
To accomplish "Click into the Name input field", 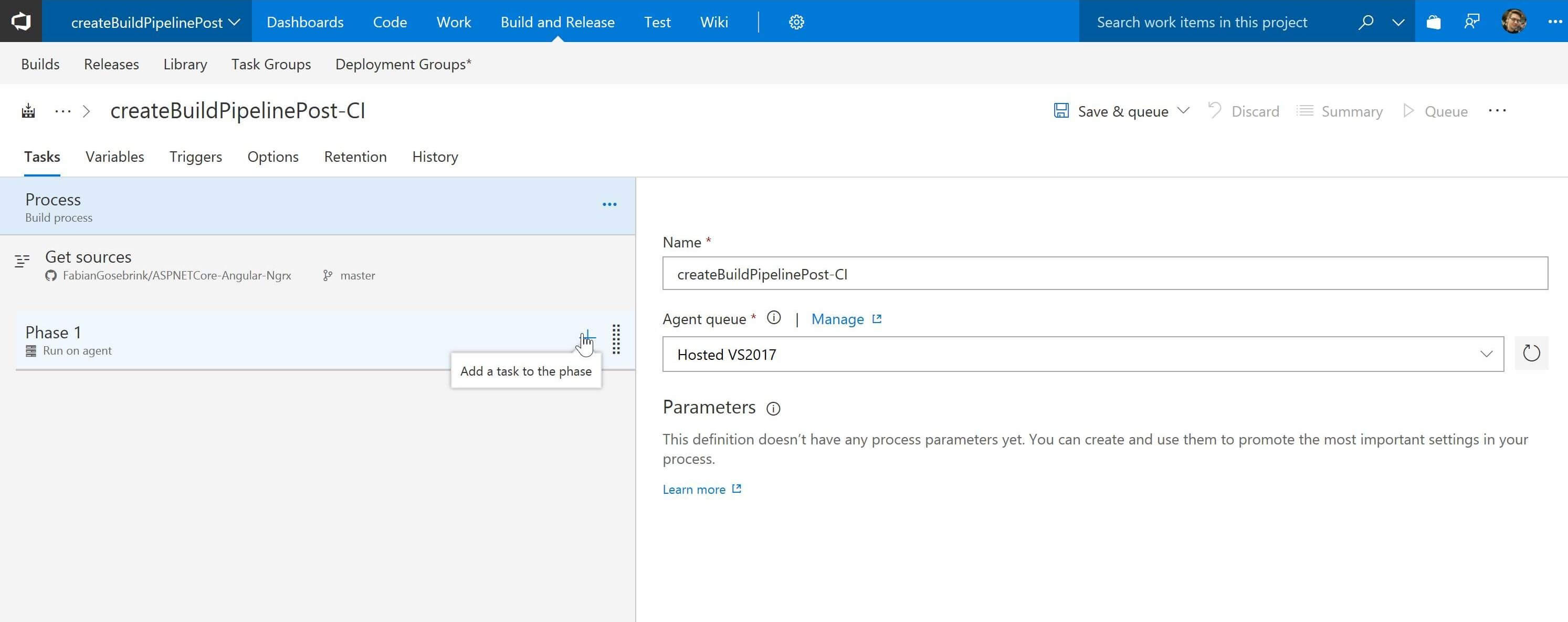I will coord(1104,274).
